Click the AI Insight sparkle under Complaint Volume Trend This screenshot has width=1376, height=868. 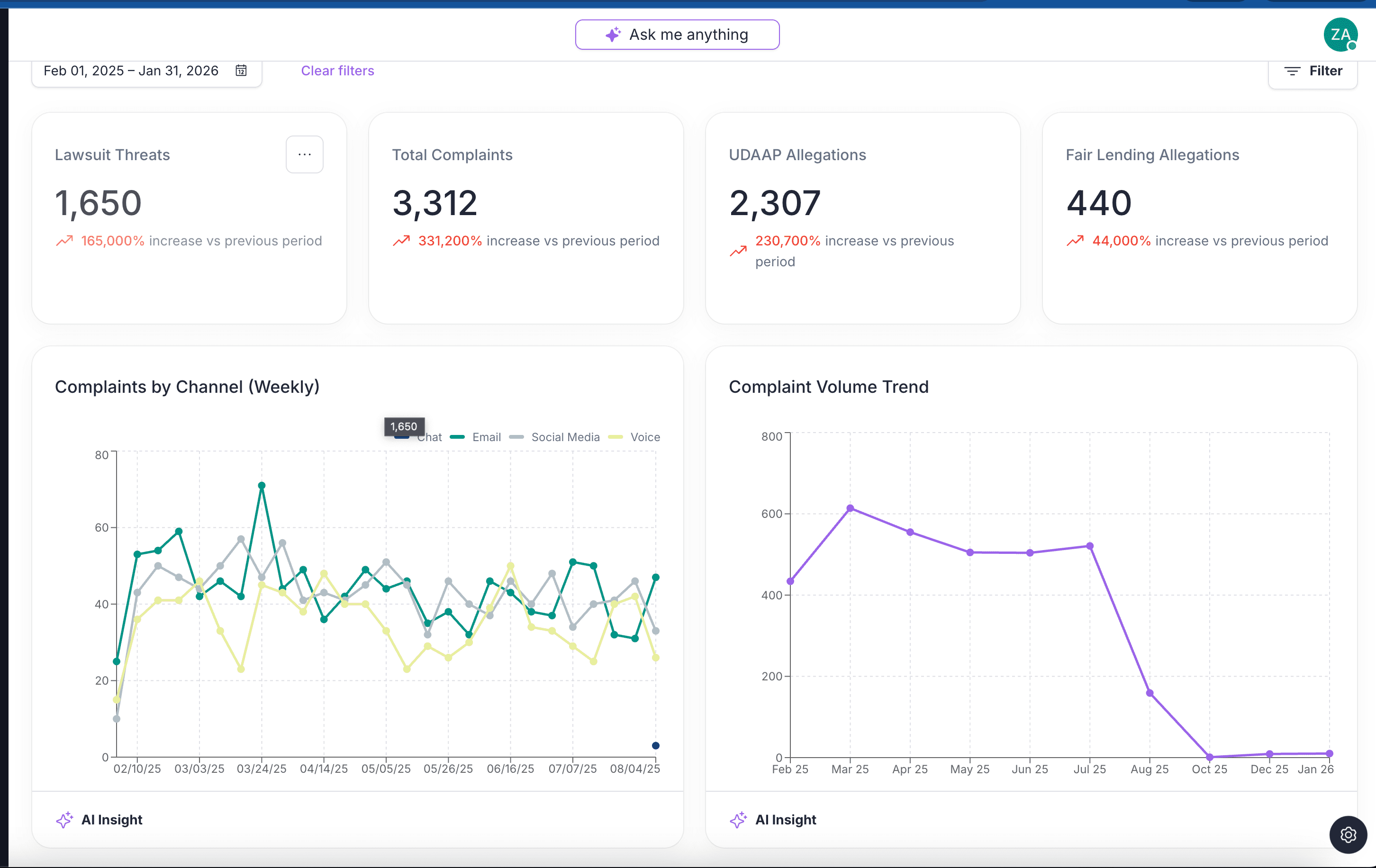coord(739,819)
